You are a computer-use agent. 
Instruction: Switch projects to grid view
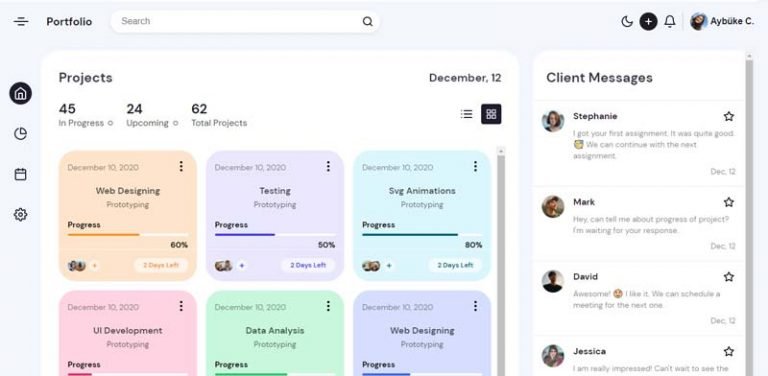(x=491, y=114)
